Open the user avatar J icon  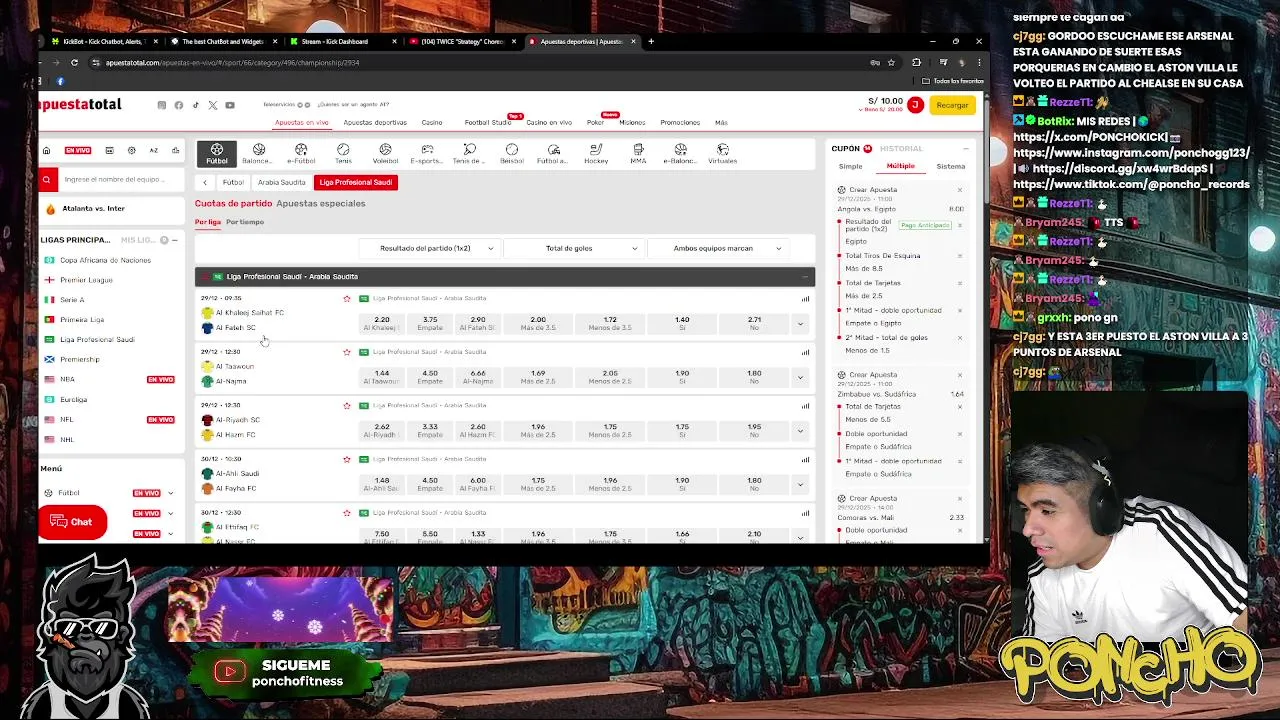(x=915, y=104)
